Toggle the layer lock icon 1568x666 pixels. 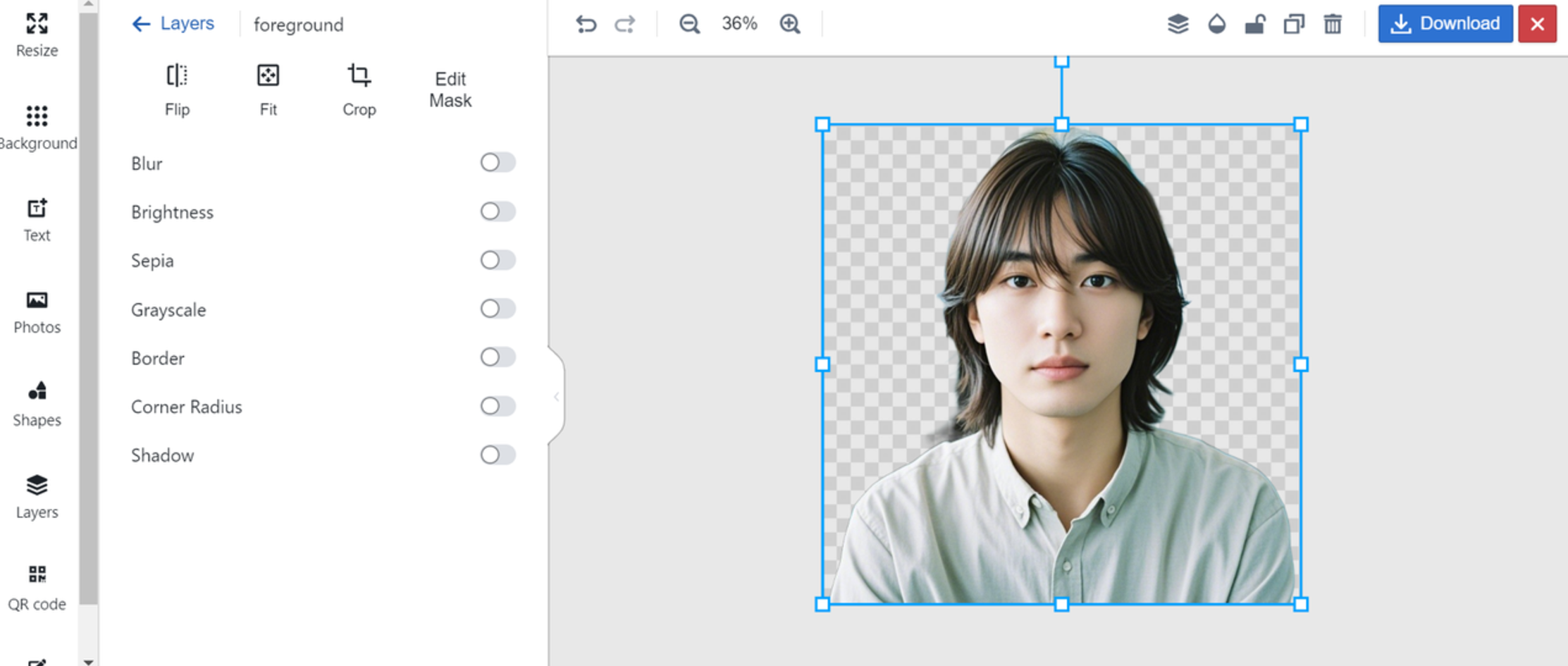pos(1256,23)
